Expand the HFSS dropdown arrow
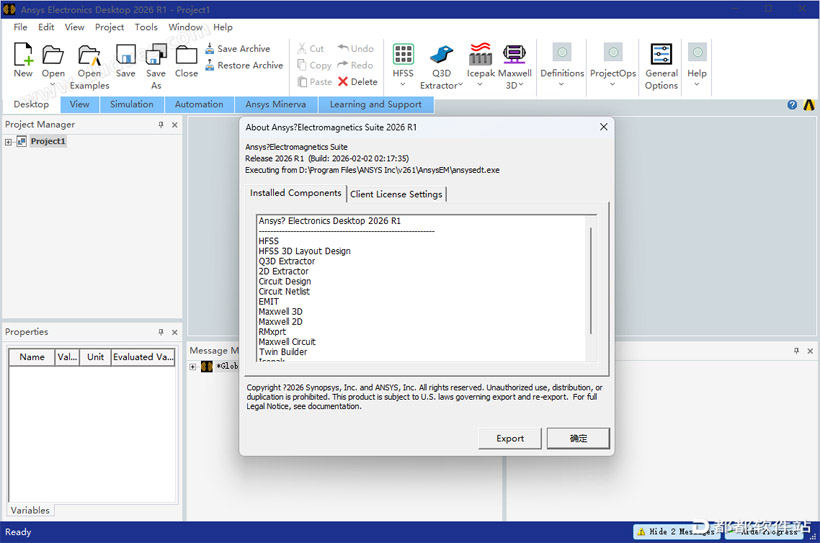 tap(403, 85)
